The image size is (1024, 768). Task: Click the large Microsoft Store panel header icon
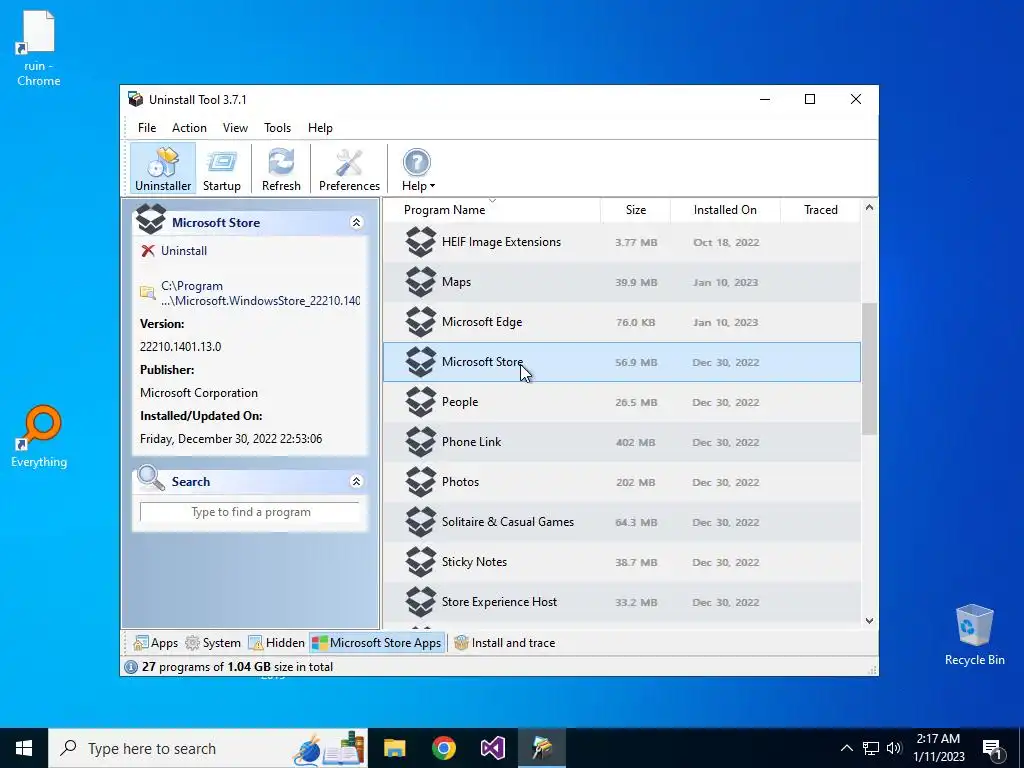pos(151,219)
